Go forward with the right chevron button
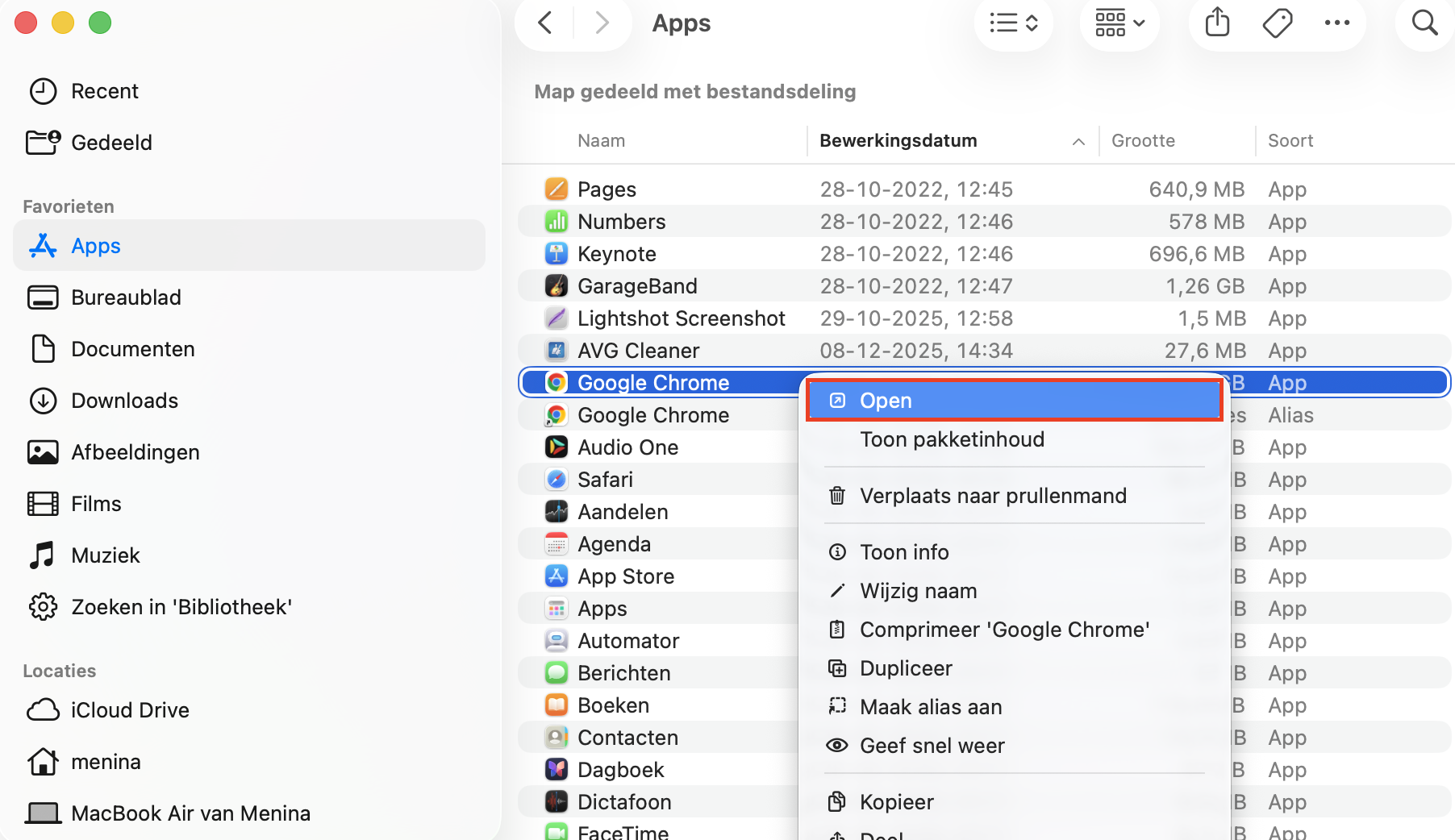This screenshot has height=840, width=1455. point(602,23)
